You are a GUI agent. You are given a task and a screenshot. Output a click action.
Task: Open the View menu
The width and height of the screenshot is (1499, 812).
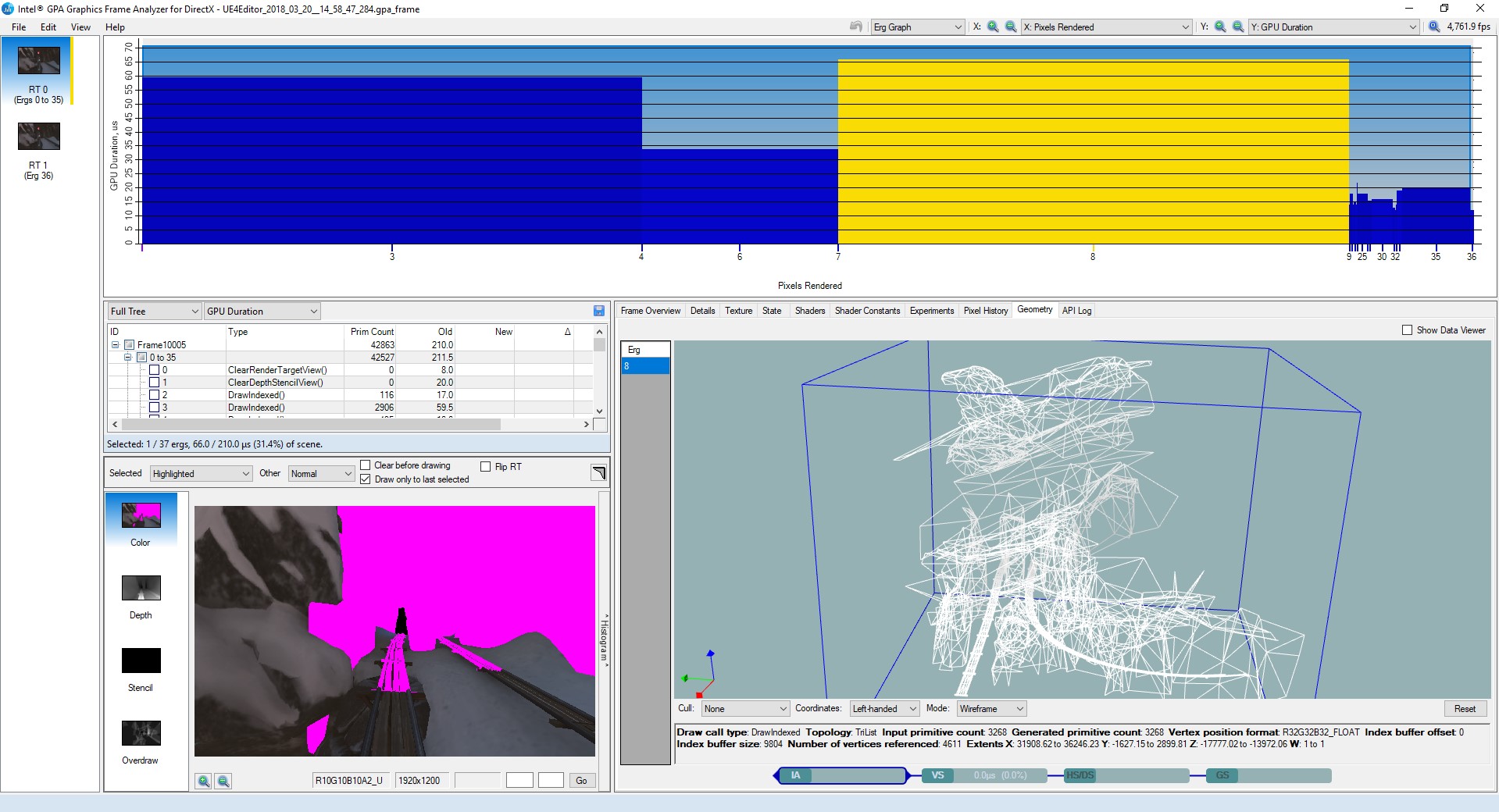[80, 27]
